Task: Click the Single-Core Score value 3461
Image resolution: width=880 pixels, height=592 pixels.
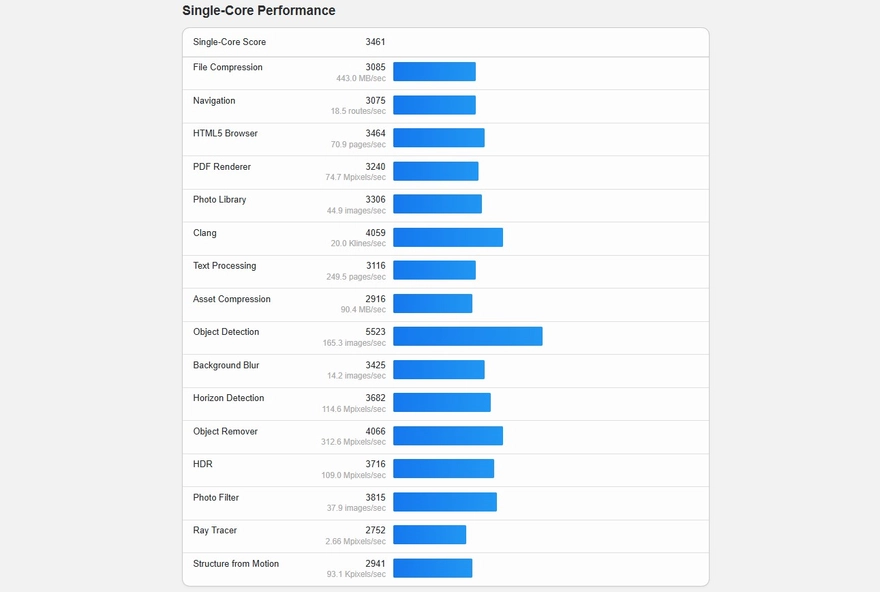Action: [375, 42]
